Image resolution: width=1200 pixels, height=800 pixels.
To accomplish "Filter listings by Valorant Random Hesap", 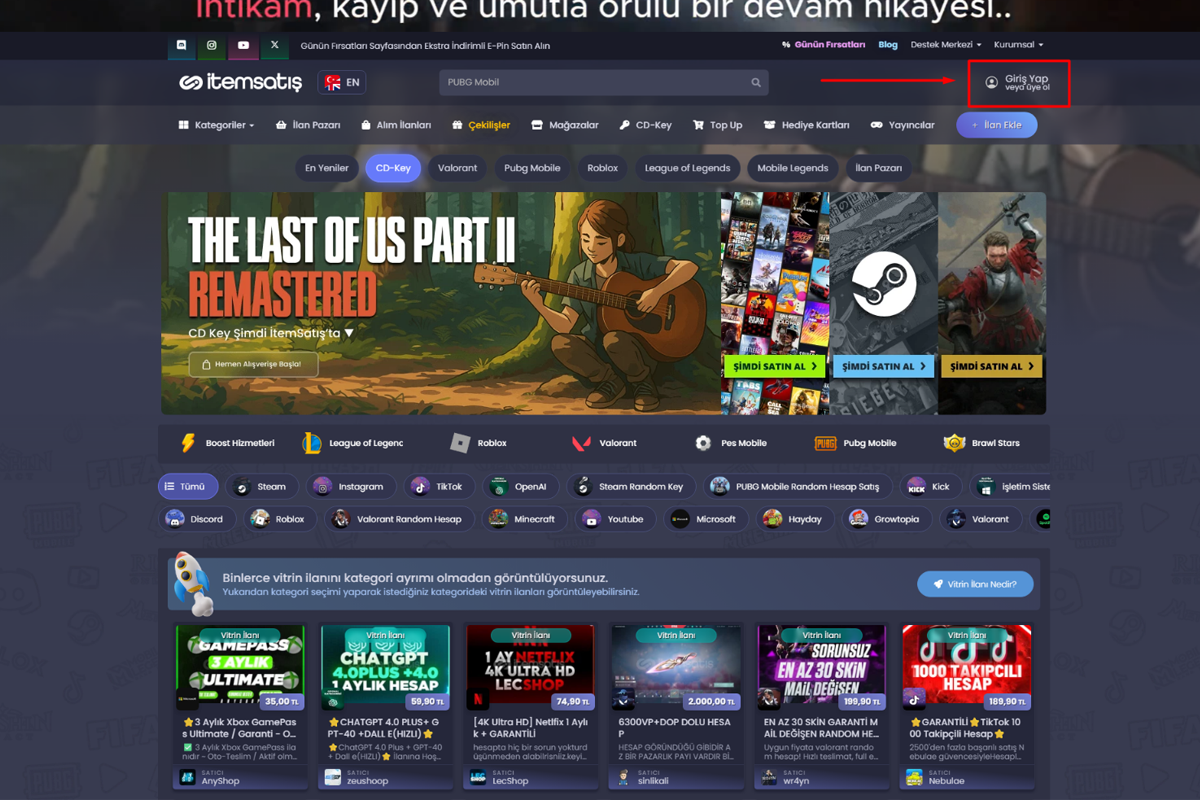I will 399,519.
